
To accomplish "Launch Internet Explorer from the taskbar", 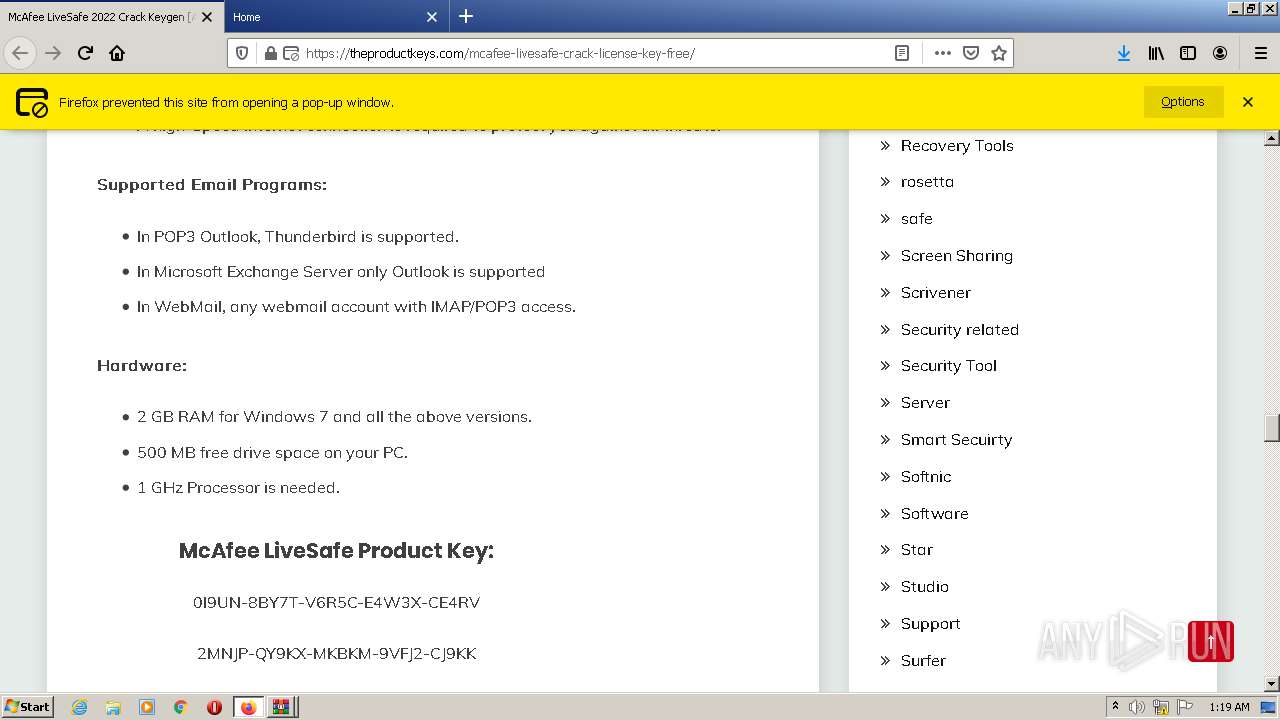I will 79,707.
